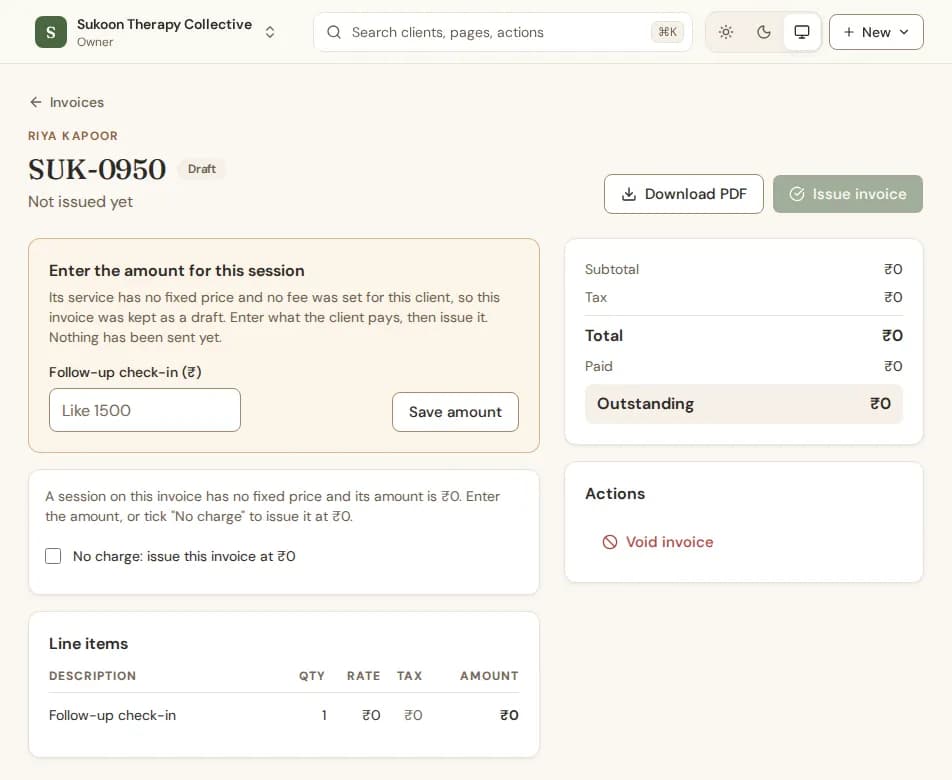The height and width of the screenshot is (780, 952).
Task: Switch to light theme sun icon
Action: (x=726, y=32)
